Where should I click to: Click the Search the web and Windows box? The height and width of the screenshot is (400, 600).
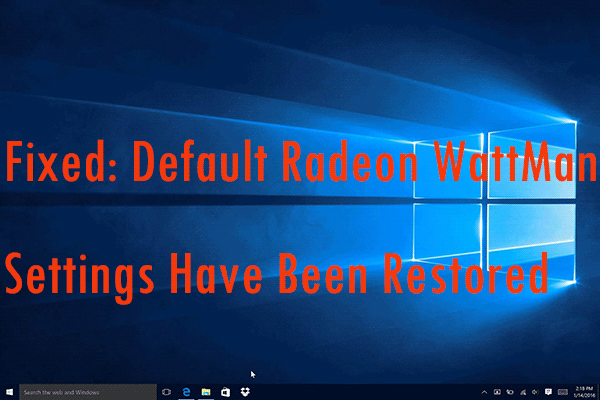click(x=88, y=392)
